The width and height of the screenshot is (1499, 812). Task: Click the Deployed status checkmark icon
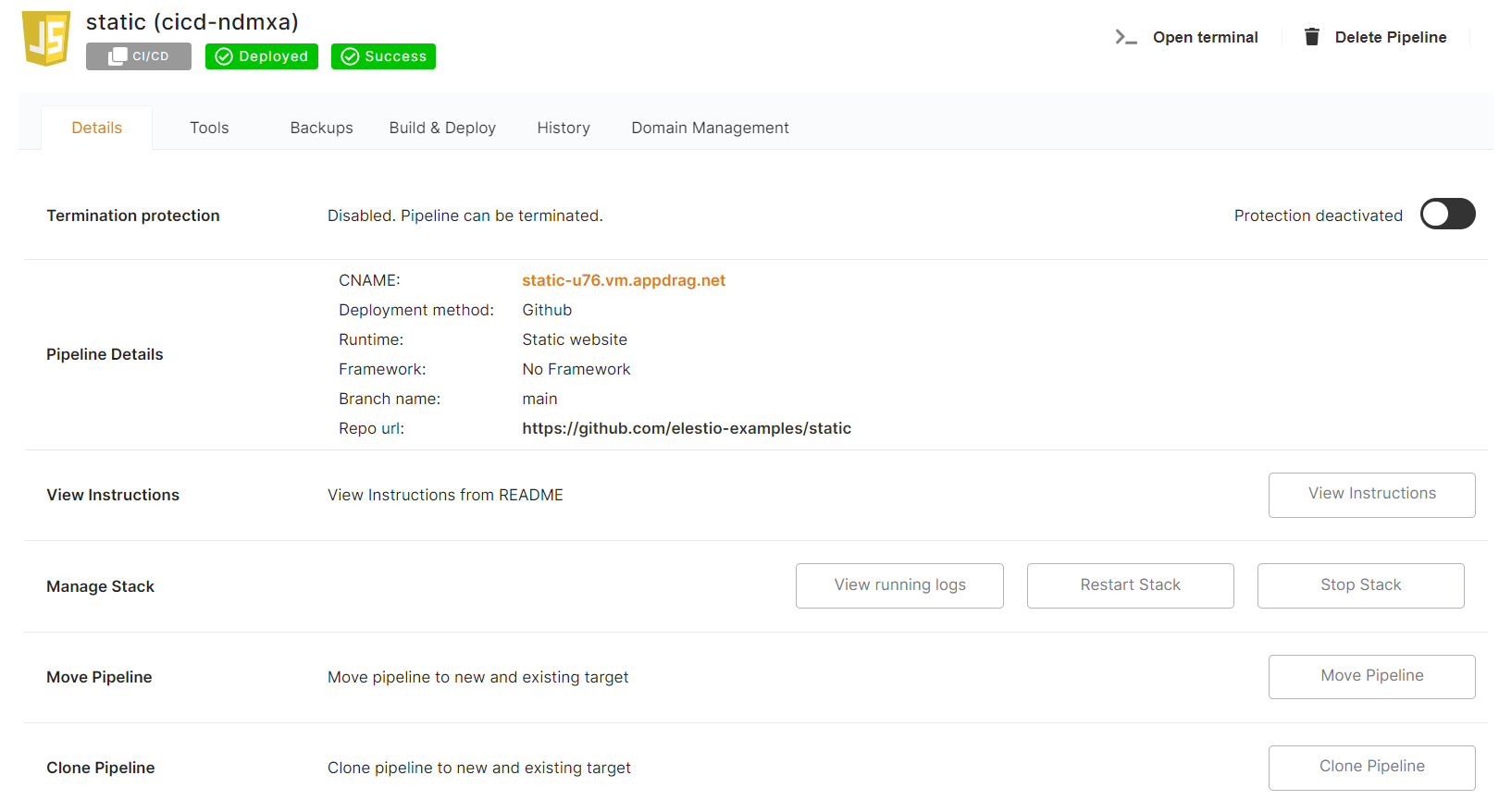pyautogui.click(x=224, y=56)
